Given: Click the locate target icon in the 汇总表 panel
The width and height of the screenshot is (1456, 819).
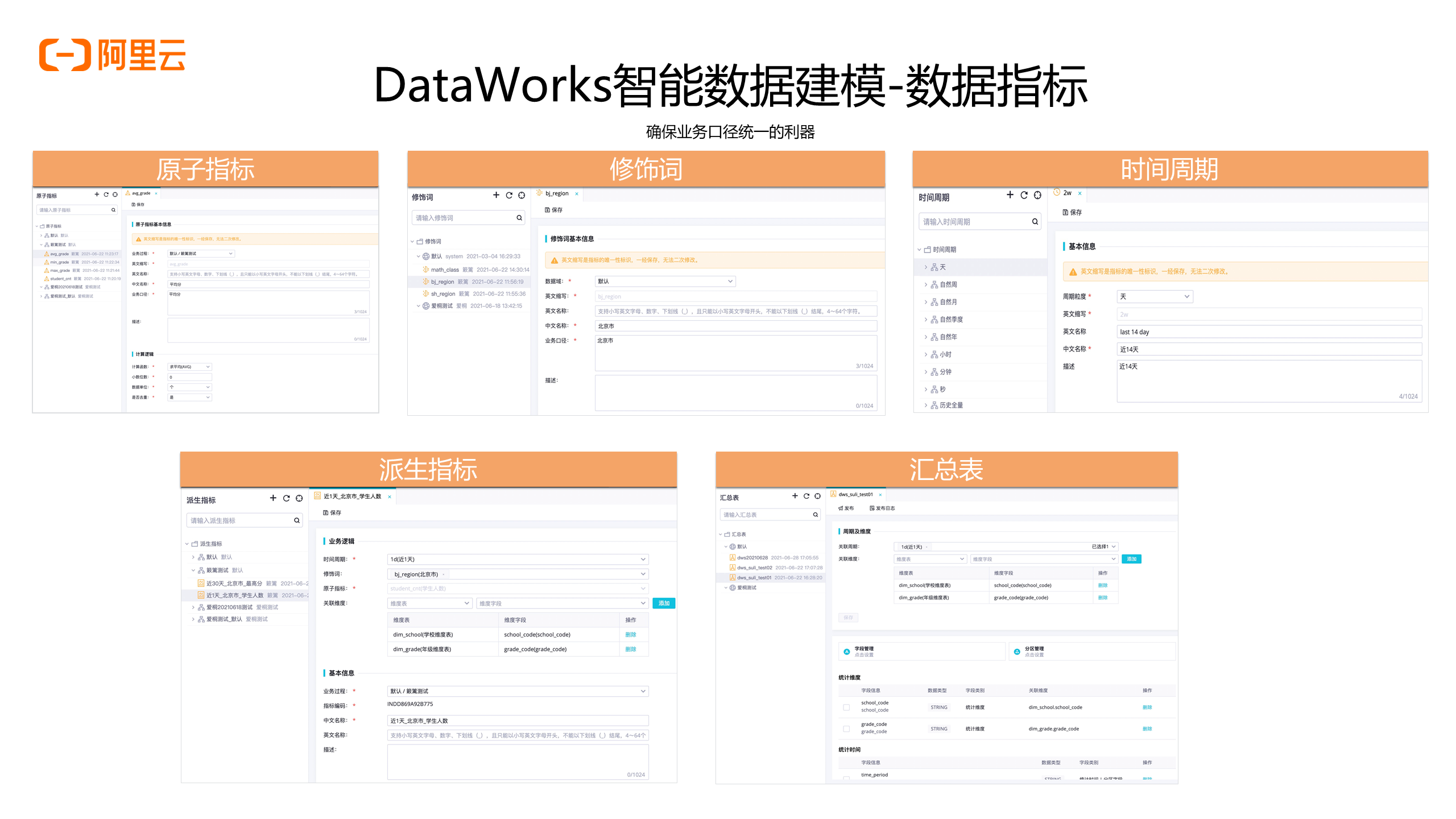Looking at the screenshot, I should tap(819, 496).
